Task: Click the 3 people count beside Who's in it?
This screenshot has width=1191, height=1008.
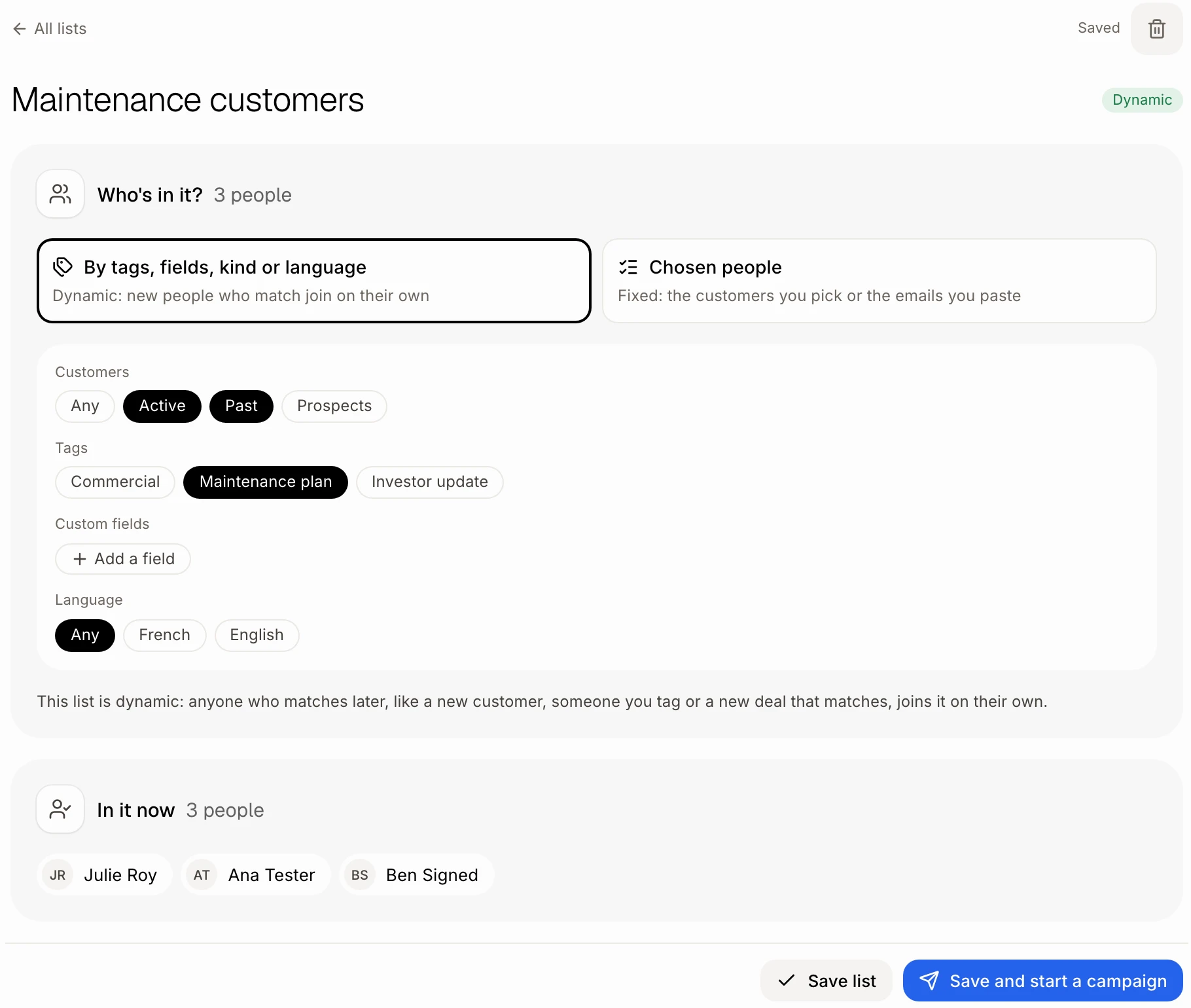Action: [253, 195]
